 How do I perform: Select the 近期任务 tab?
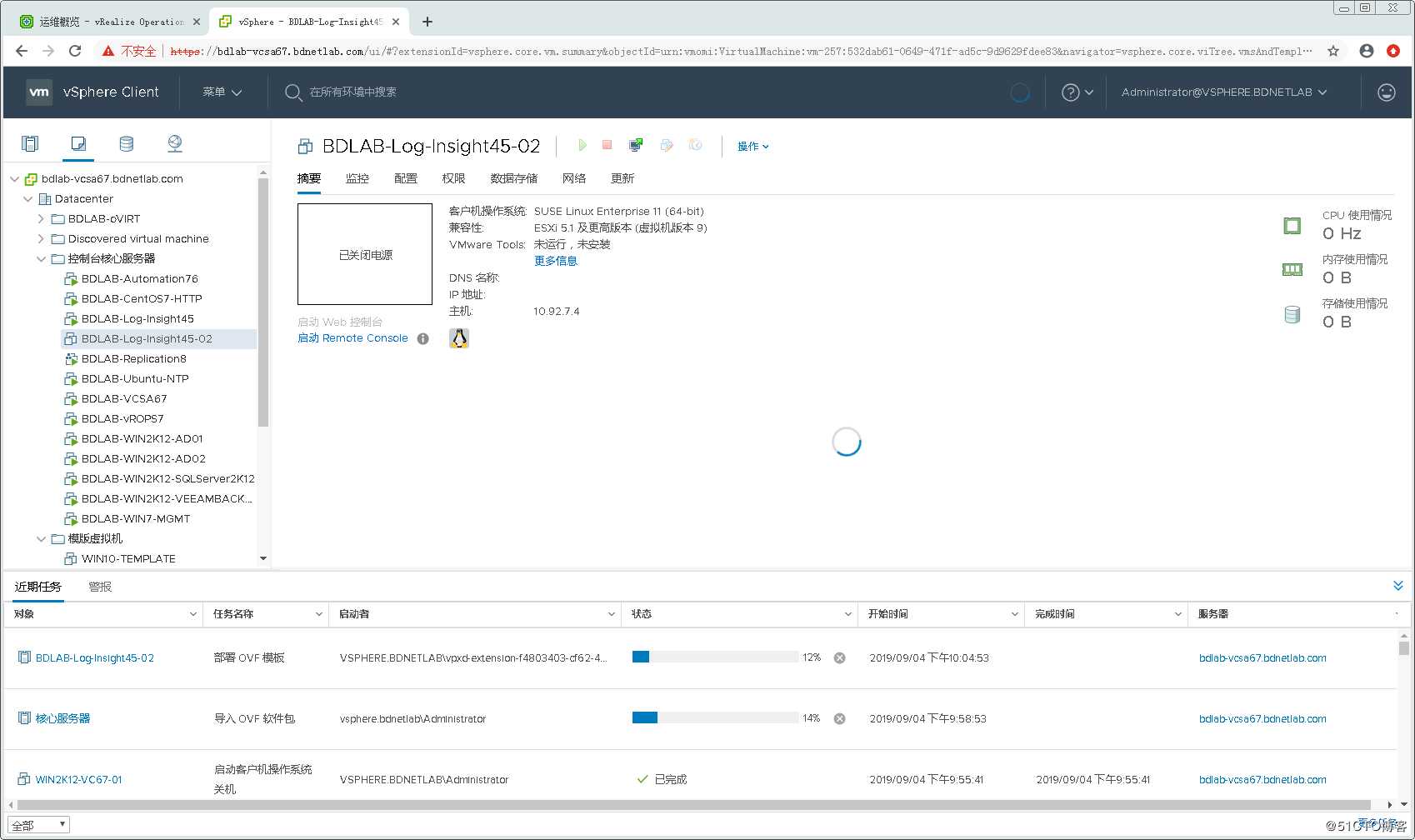click(x=37, y=587)
